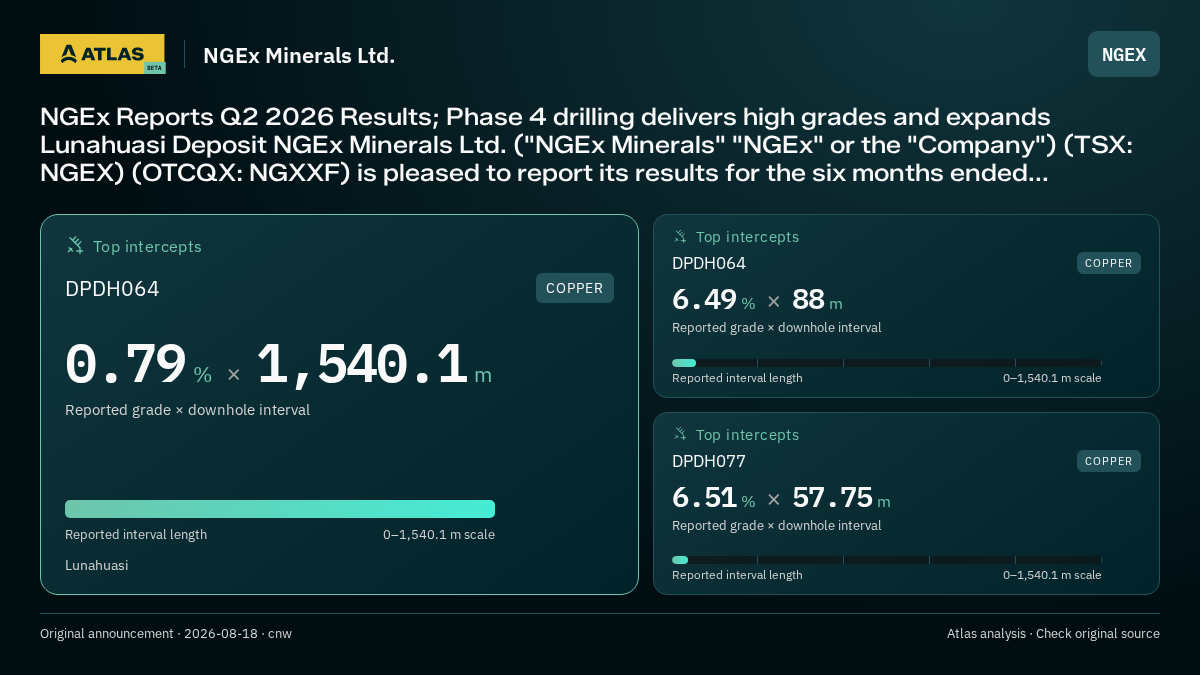This screenshot has width=1200, height=675.
Task: Click the Lunahuasi deposit label
Action: click(x=97, y=565)
